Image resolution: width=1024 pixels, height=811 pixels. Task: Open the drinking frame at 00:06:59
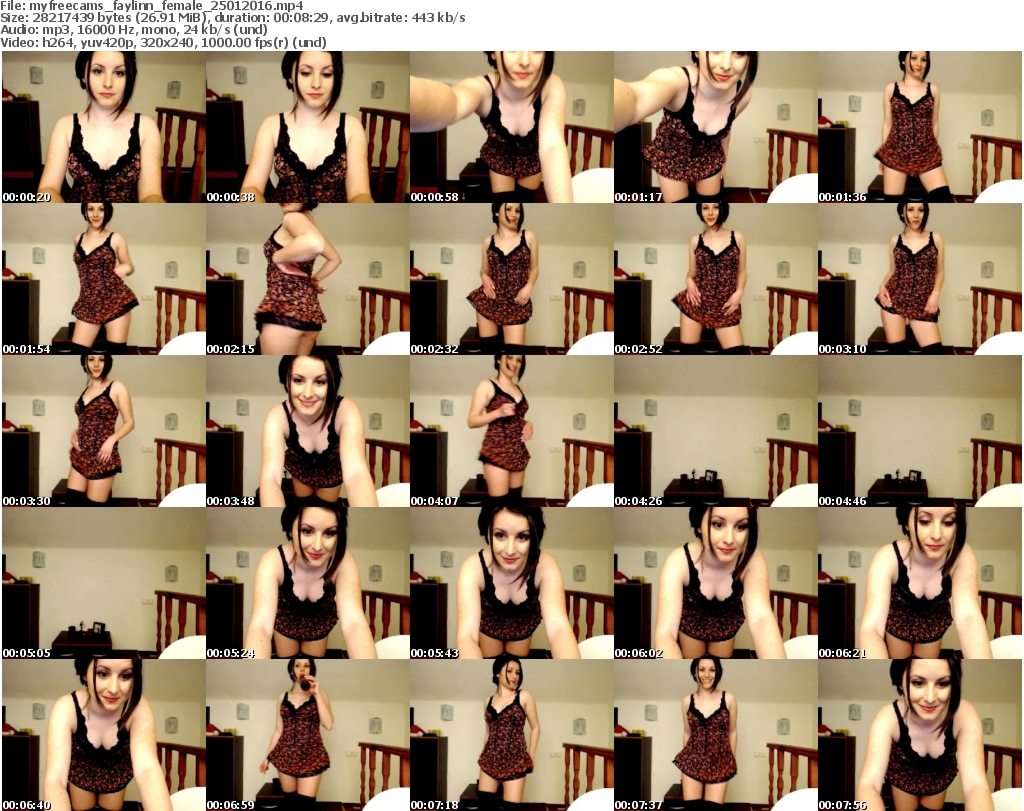308,735
